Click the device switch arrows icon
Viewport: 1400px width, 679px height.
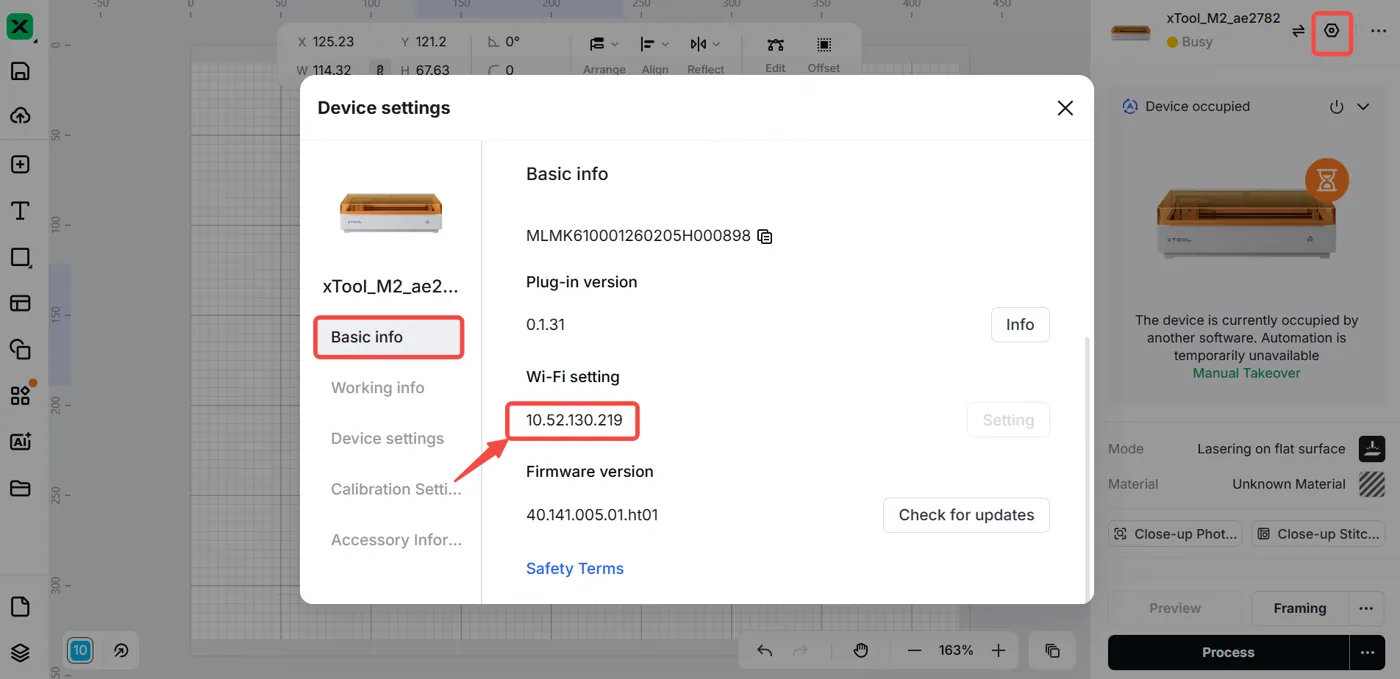tap(1298, 31)
